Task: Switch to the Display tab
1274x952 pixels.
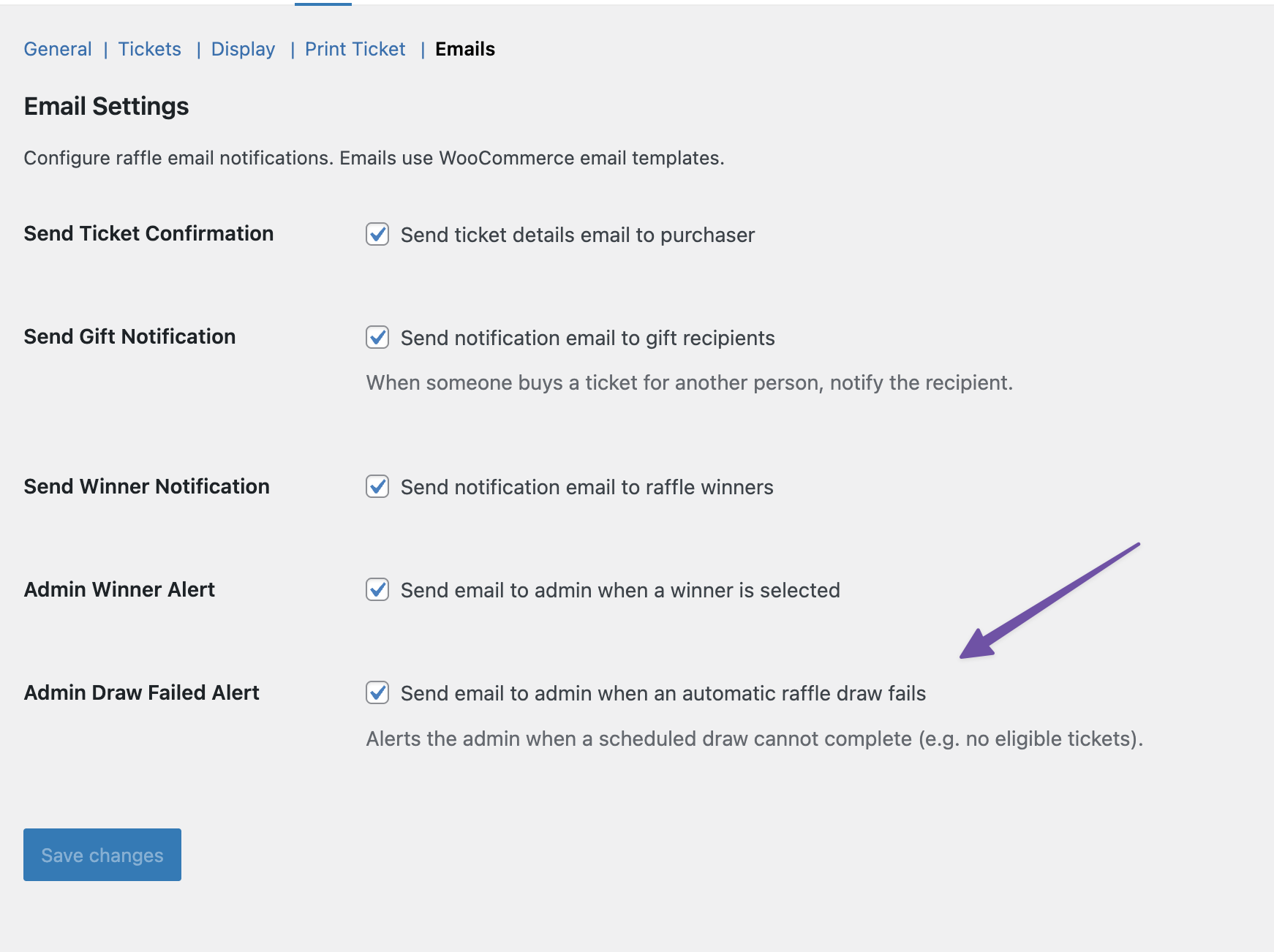Action: (x=243, y=49)
